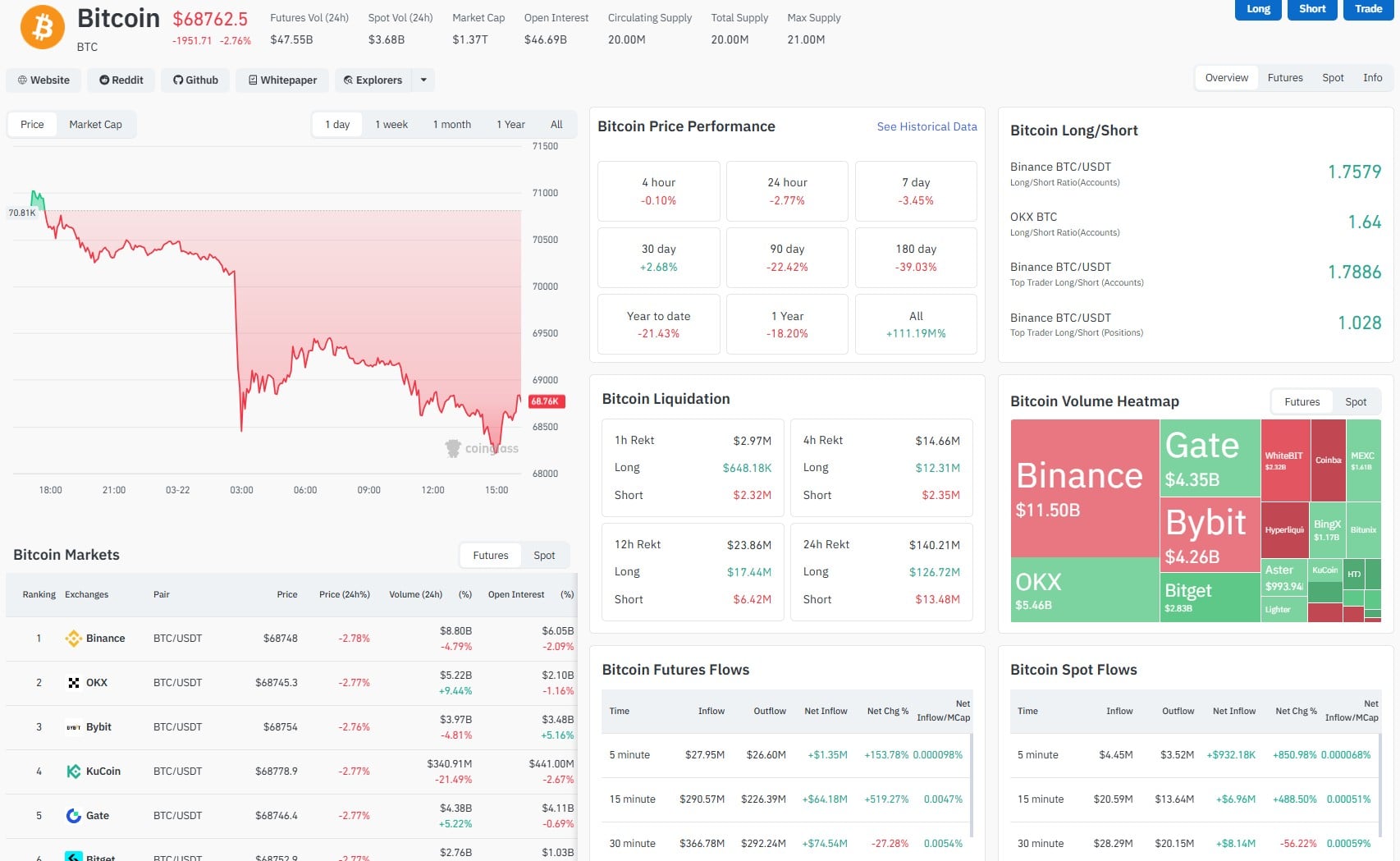Open See Historical Data link
The image size is (1400, 861).
(926, 126)
